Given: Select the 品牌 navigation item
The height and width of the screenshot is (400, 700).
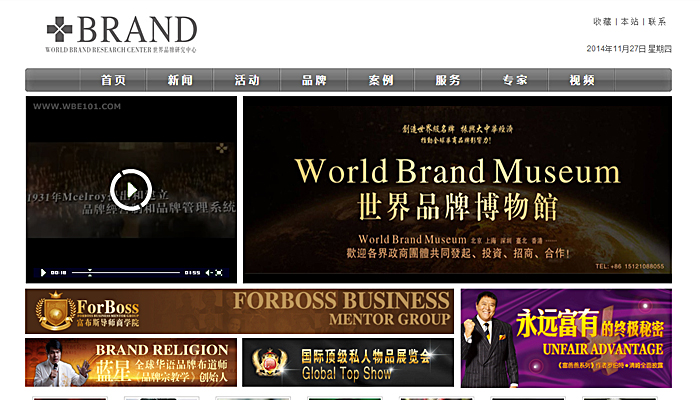Looking at the screenshot, I should 314,80.
